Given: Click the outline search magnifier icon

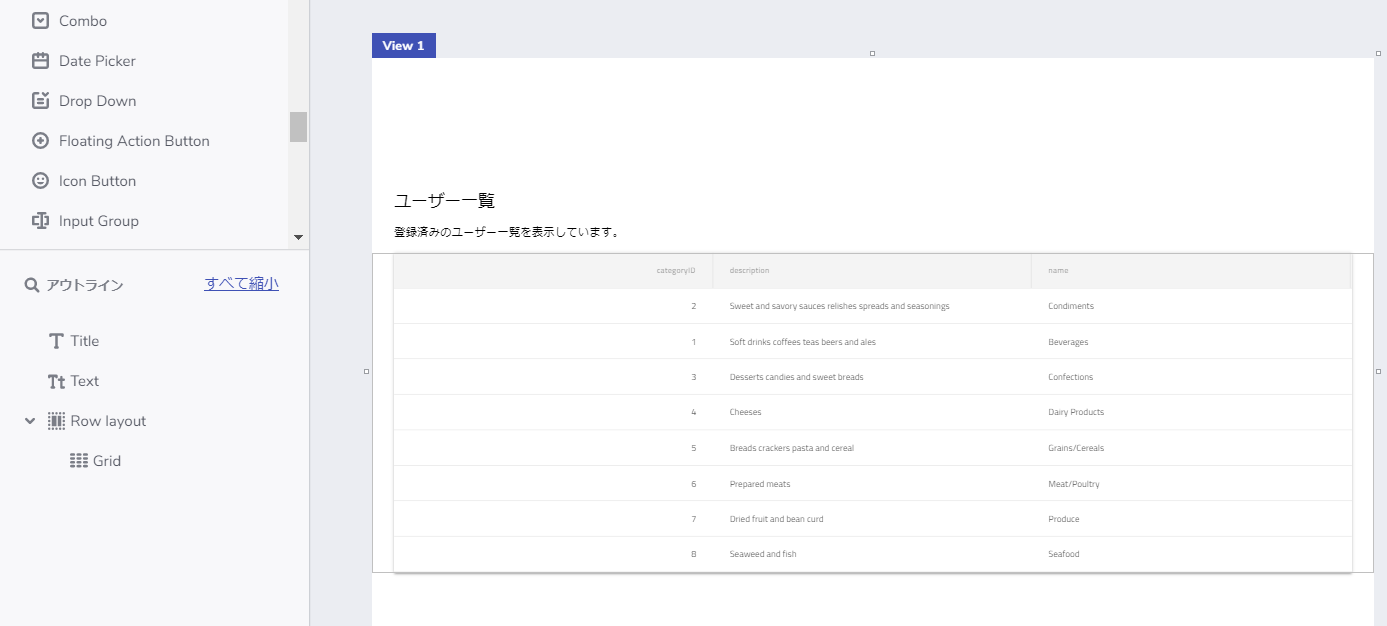Looking at the screenshot, I should (x=32, y=285).
